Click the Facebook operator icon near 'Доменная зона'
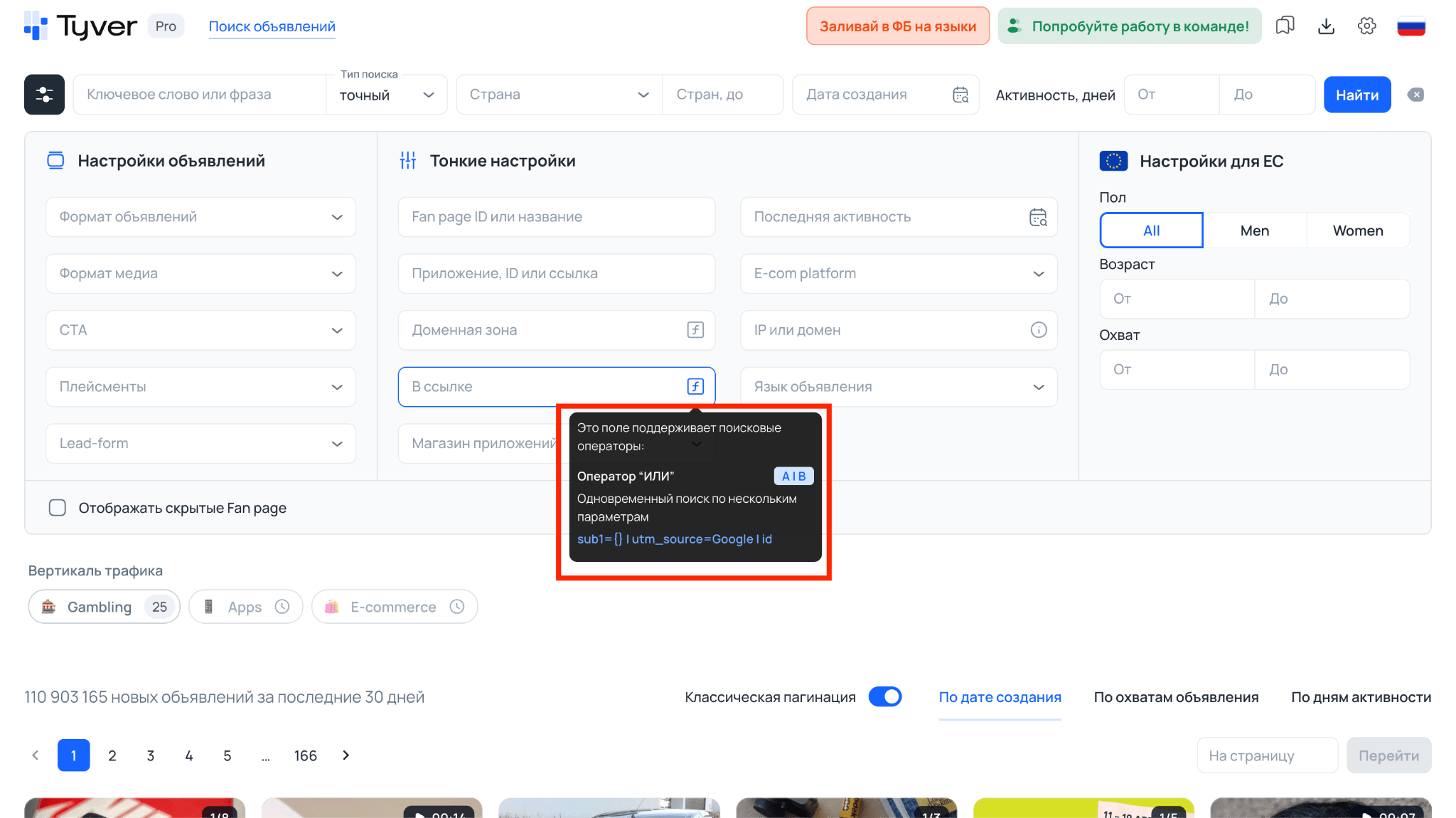1456x818 pixels. pyautogui.click(x=695, y=330)
